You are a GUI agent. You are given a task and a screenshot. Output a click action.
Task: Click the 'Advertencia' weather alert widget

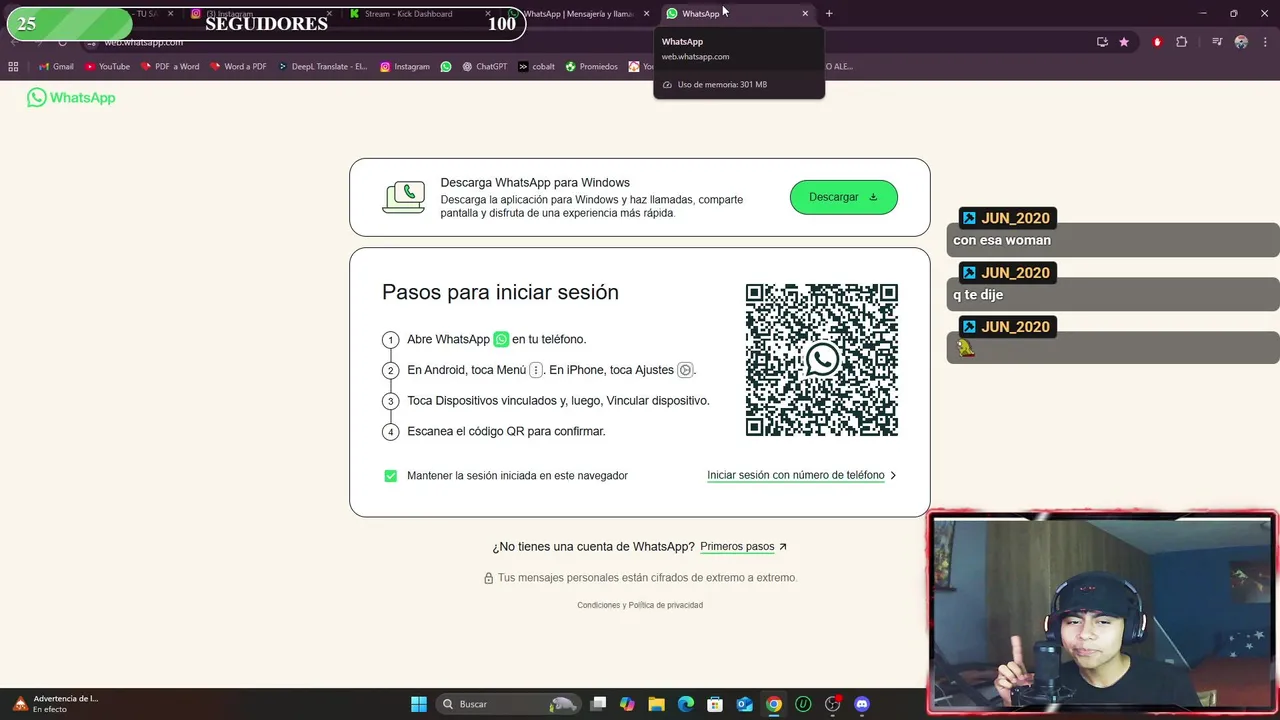point(56,704)
